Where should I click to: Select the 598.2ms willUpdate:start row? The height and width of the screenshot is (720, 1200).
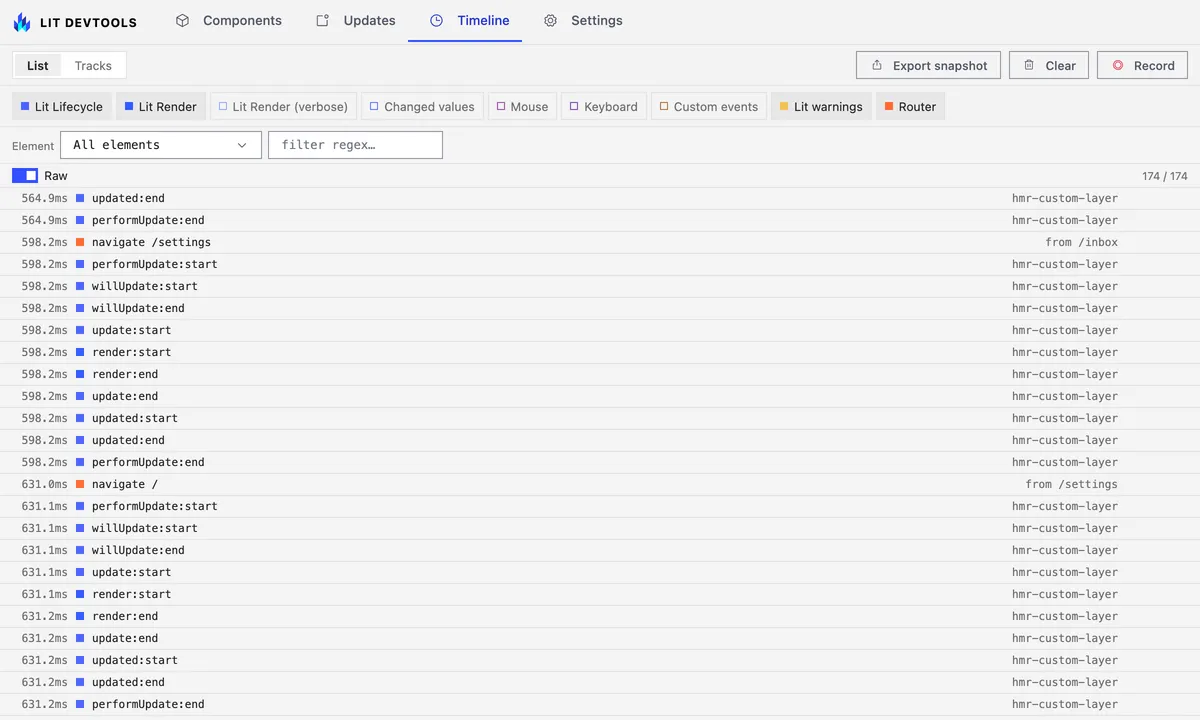pyautogui.click(x=600, y=286)
